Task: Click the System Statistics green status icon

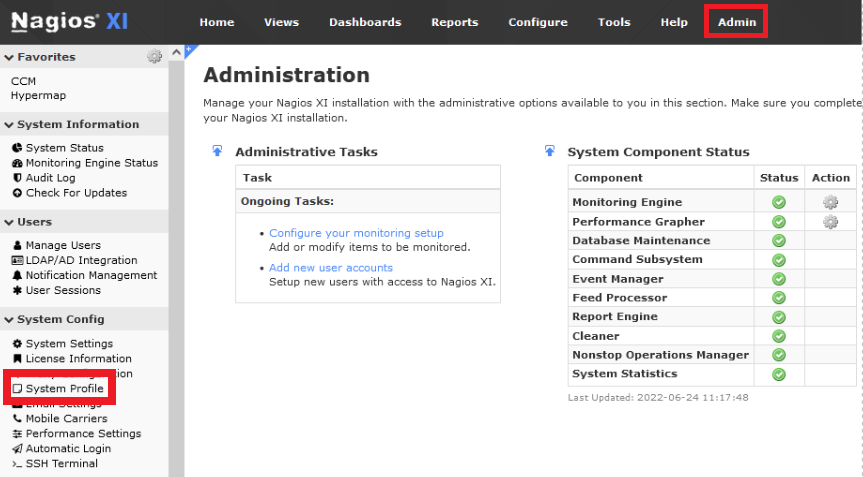Action: 779,374
